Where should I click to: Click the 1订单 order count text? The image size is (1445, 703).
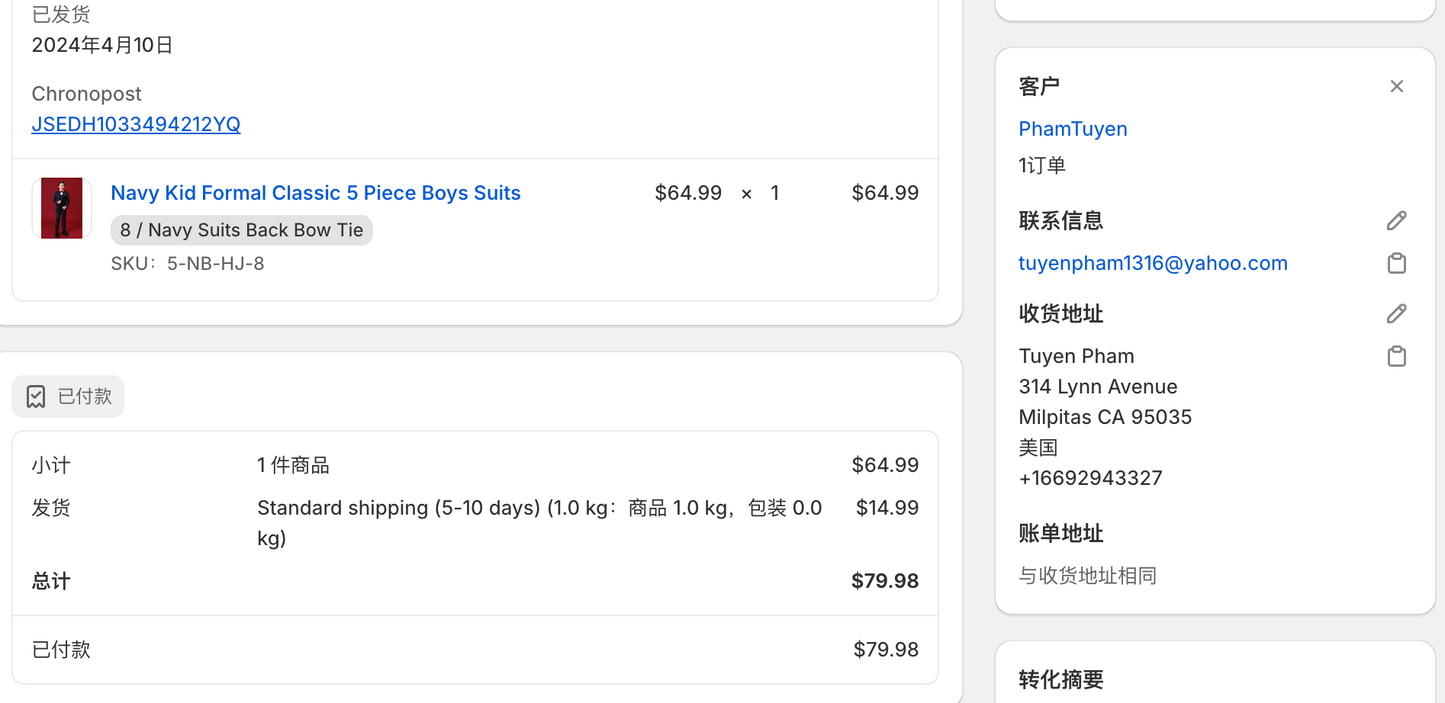pos(1042,166)
